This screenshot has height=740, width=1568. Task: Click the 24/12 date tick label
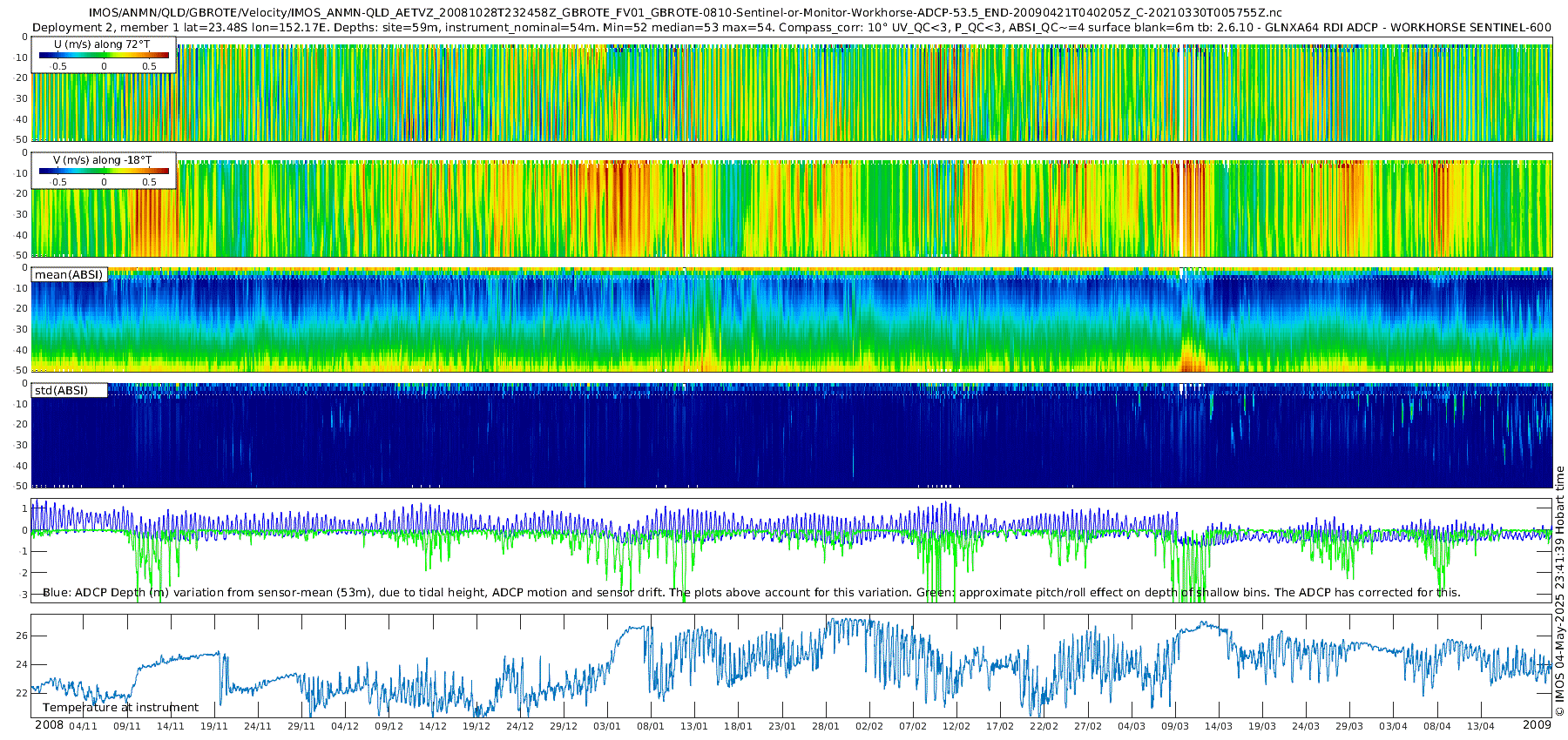520,726
